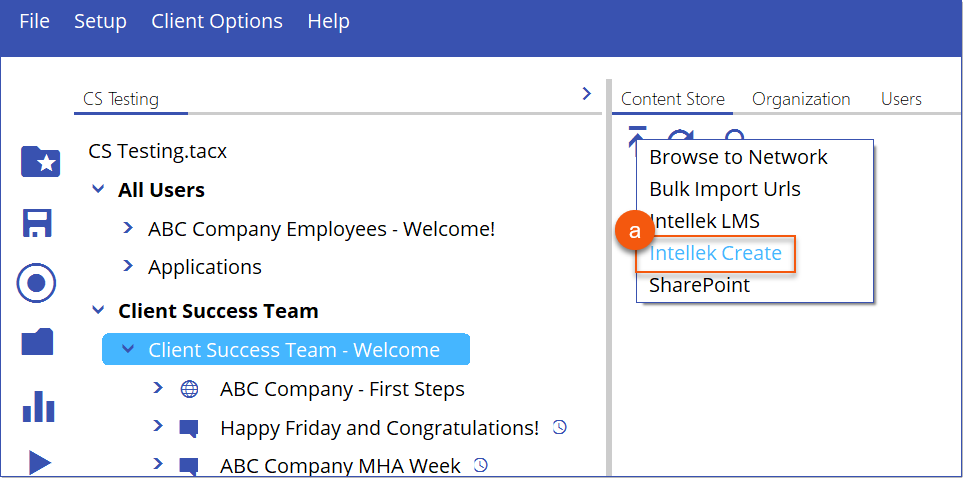
Task: Open the File menu
Action: [34, 21]
